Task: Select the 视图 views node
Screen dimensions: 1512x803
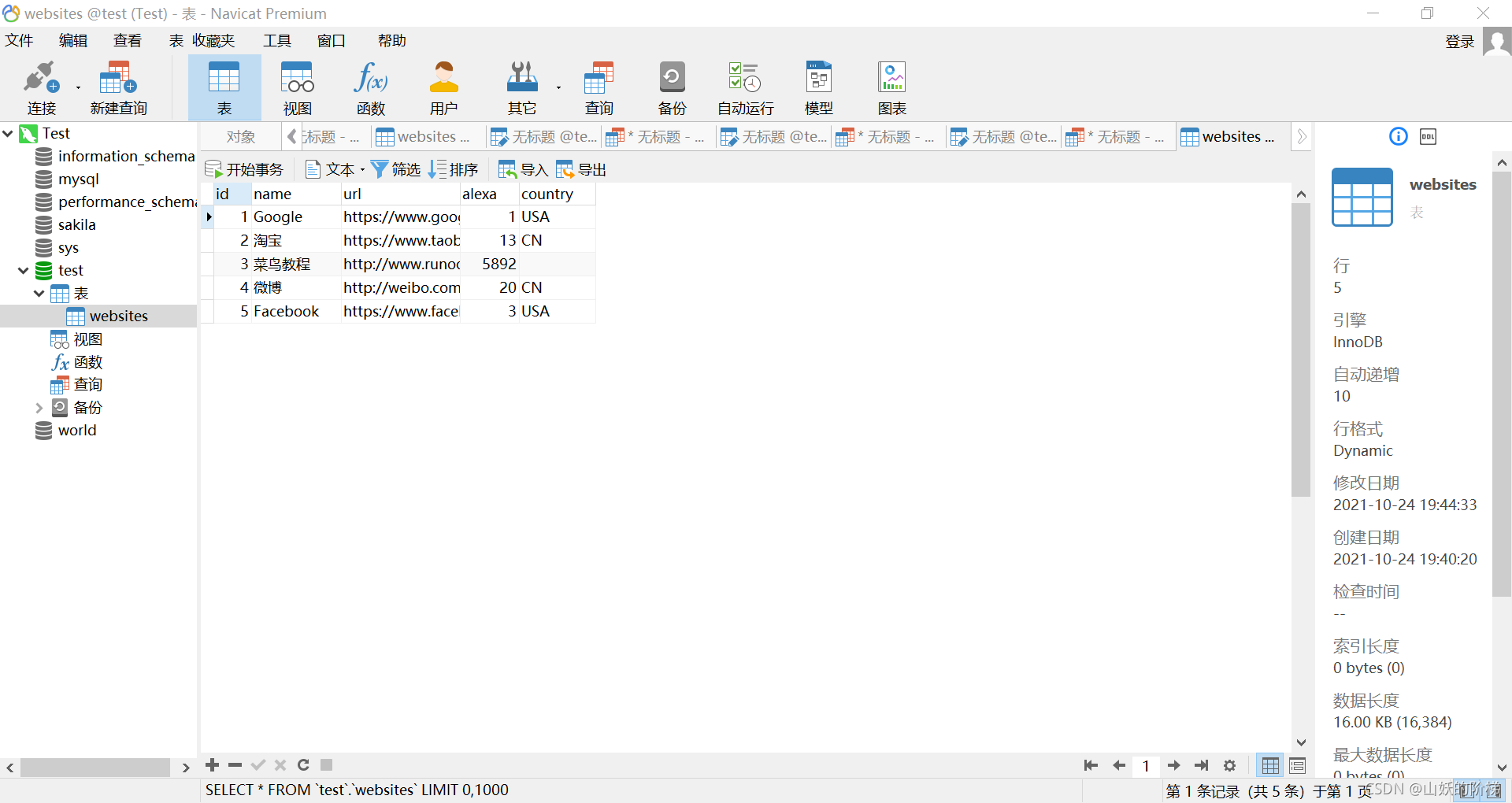Action: pyautogui.click(x=76, y=339)
